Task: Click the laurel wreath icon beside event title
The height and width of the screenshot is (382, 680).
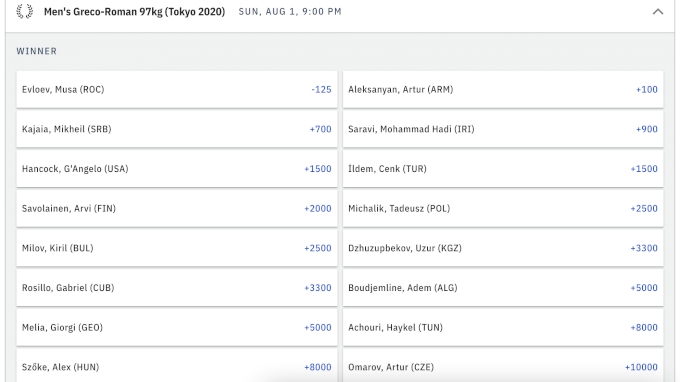Action: (25, 11)
